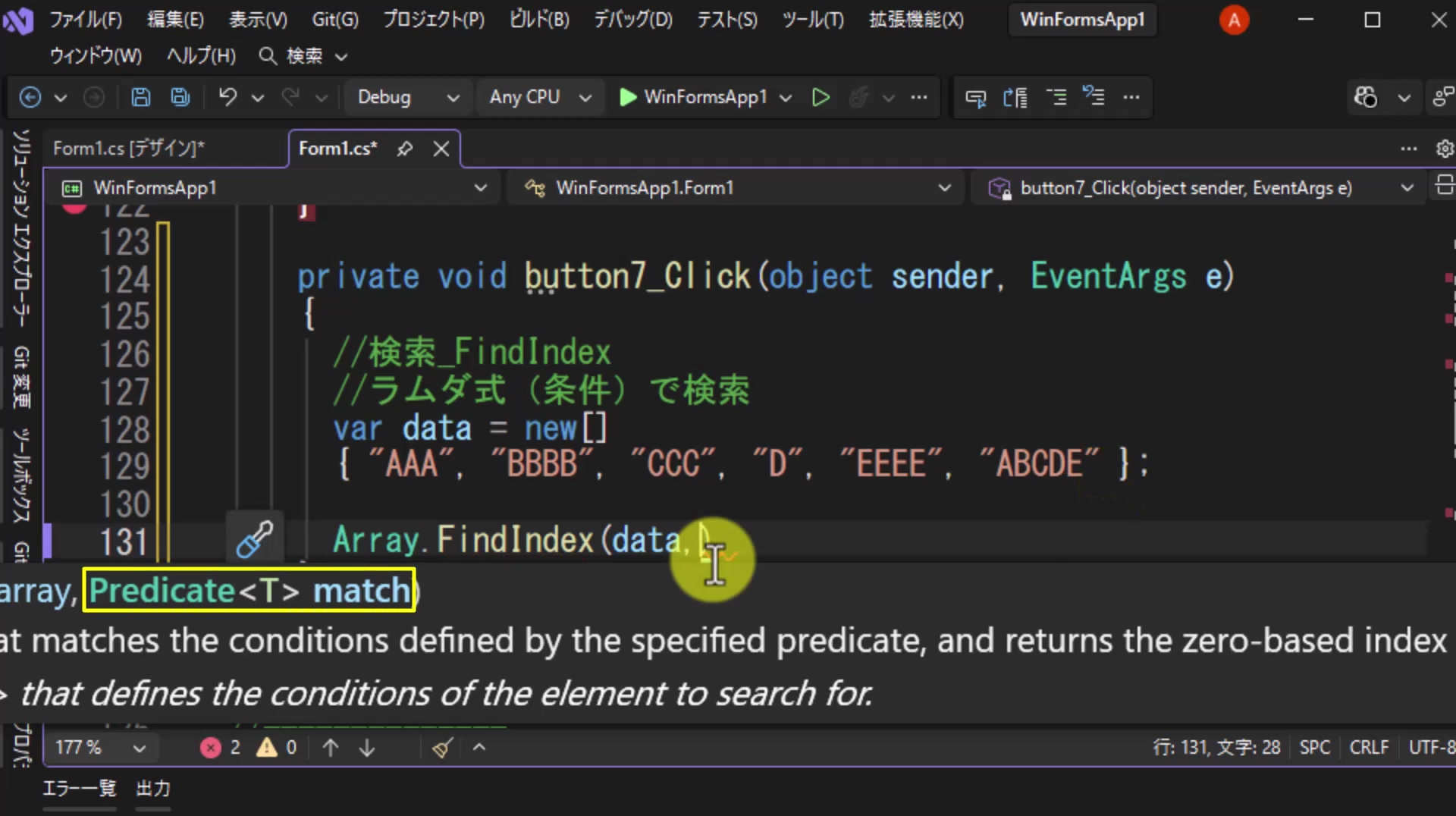Open the 177 % zoom dropdown
The width and height of the screenshot is (1456, 816).
[x=100, y=748]
